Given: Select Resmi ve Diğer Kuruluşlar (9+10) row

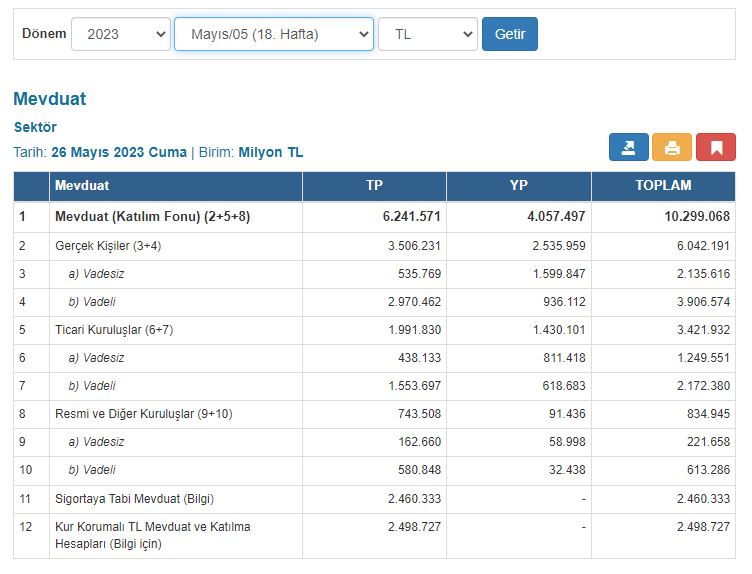Looking at the screenshot, I should [x=374, y=414].
